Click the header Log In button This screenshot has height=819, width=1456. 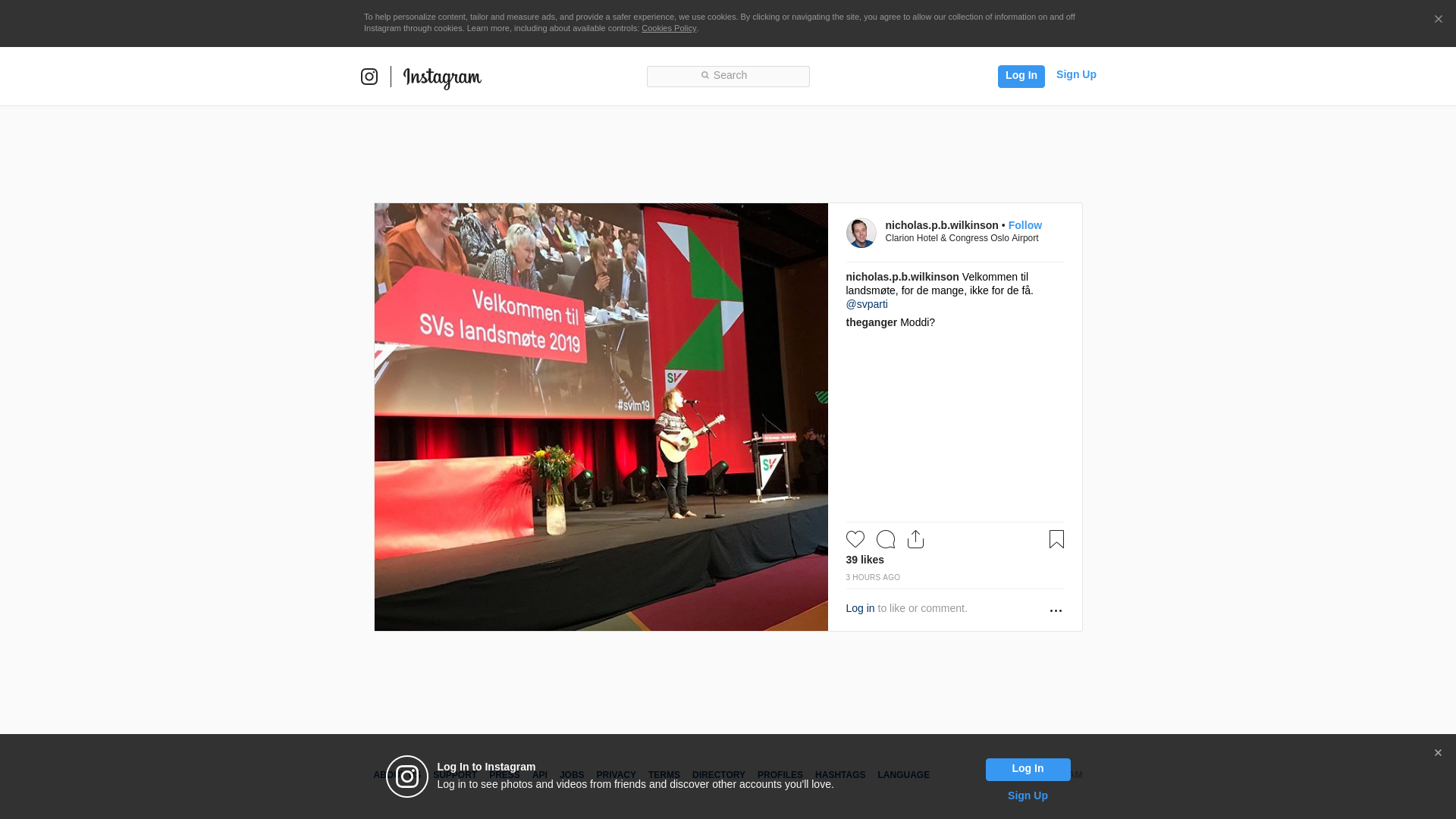click(x=1021, y=76)
